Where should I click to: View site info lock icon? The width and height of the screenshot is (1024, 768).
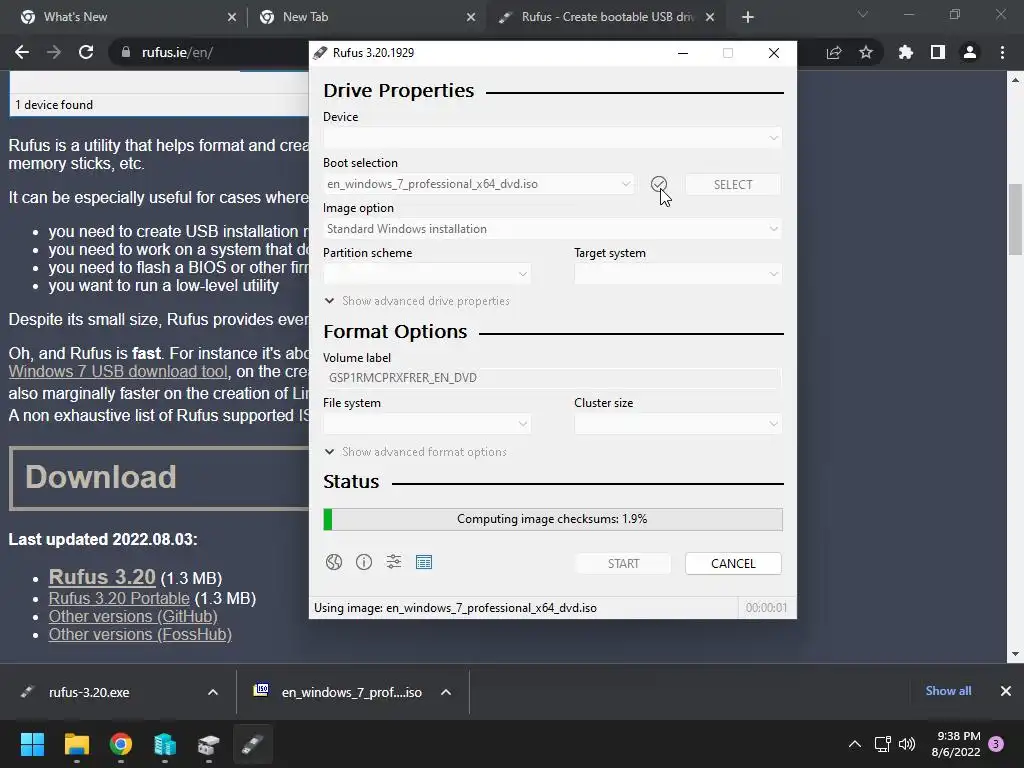[x=125, y=52]
